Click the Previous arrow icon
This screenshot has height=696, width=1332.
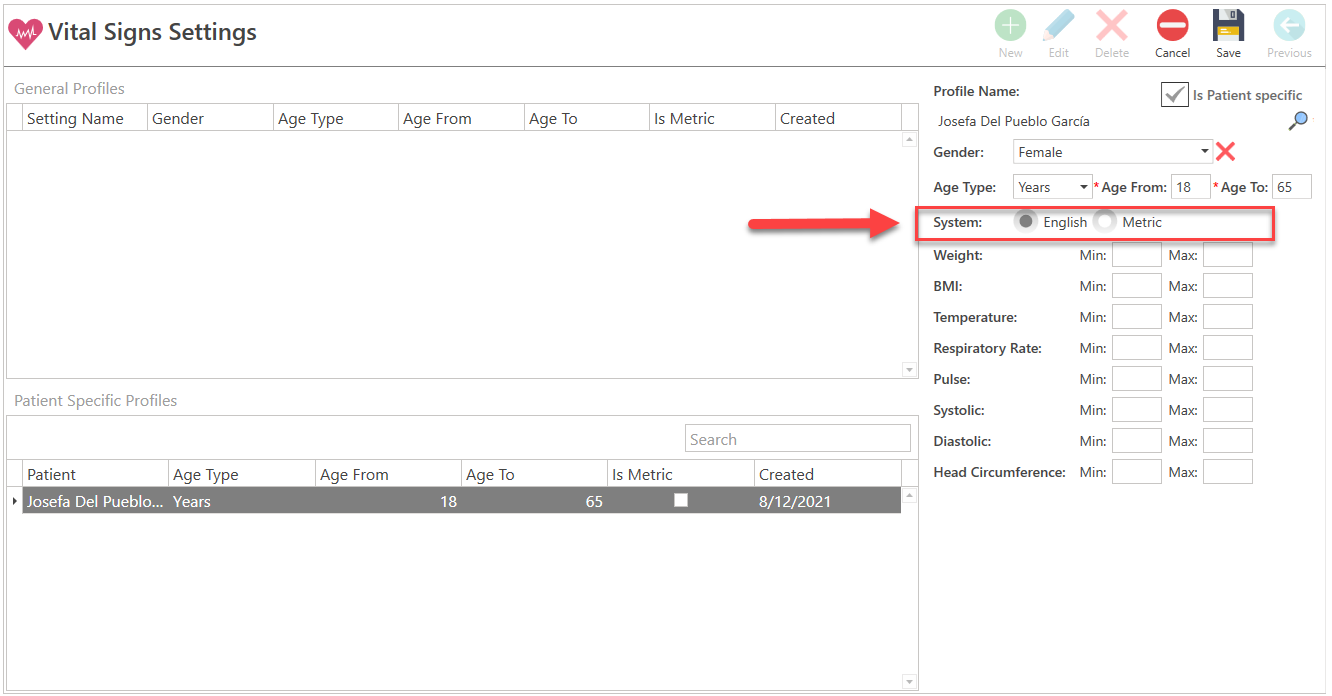click(1289, 26)
